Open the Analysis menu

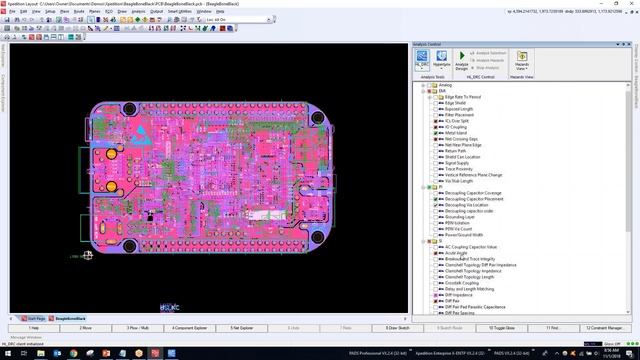[x=138, y=11]
